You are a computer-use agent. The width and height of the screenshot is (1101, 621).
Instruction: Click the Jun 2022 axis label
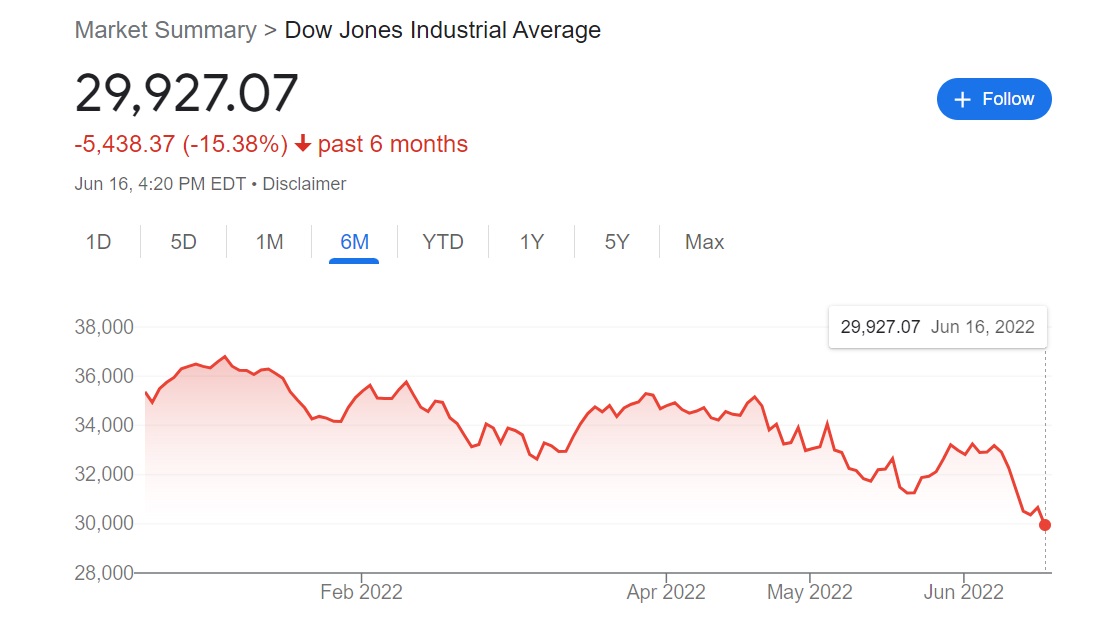pos(963,592)
